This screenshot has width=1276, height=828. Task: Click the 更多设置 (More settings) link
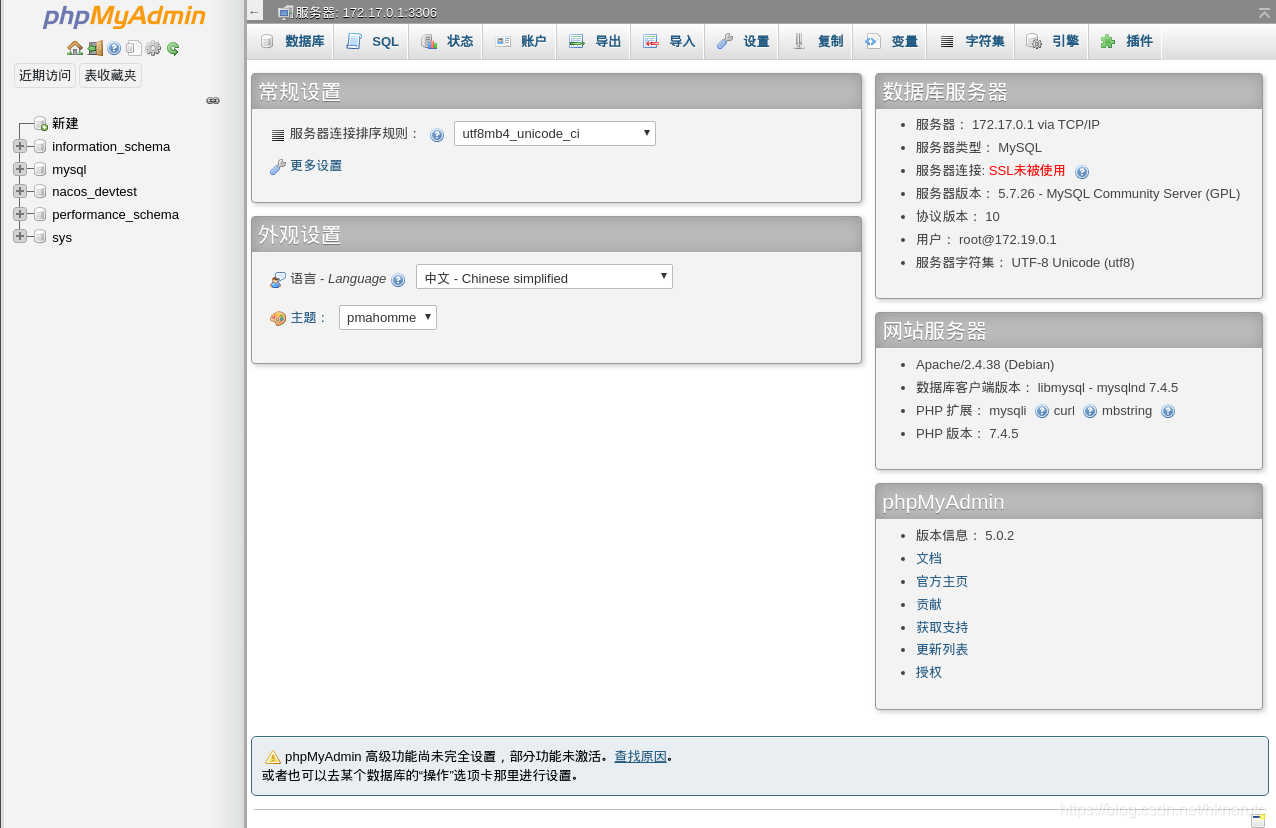coord(317,166)
